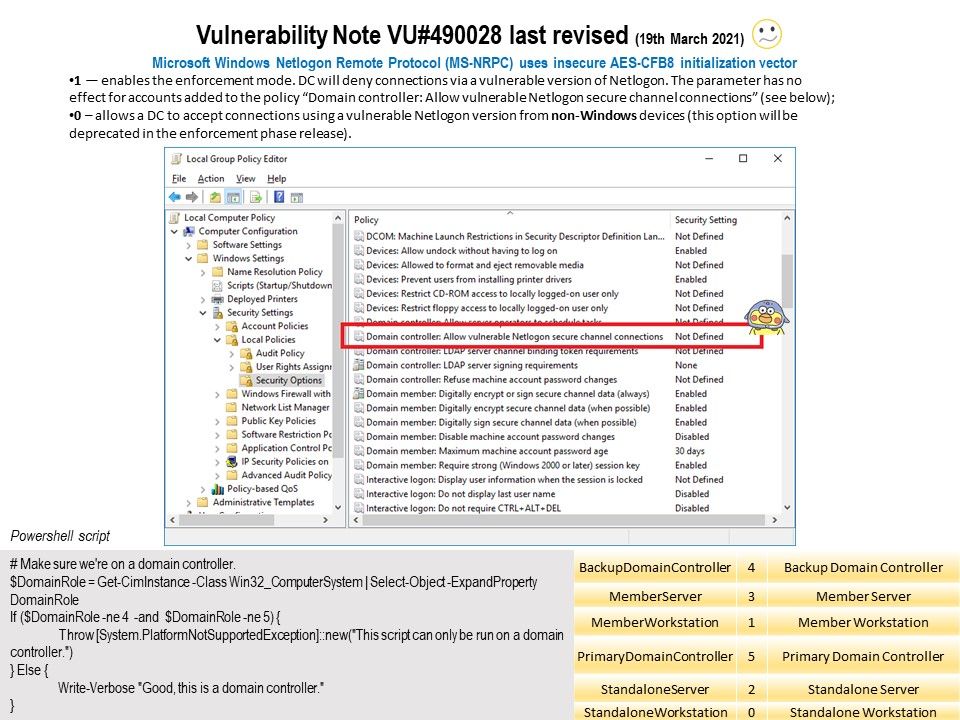This screenshot has width=960, height=720.
Task: Select User Rights Assignment tree item
Action: click(x=292, y=367)
